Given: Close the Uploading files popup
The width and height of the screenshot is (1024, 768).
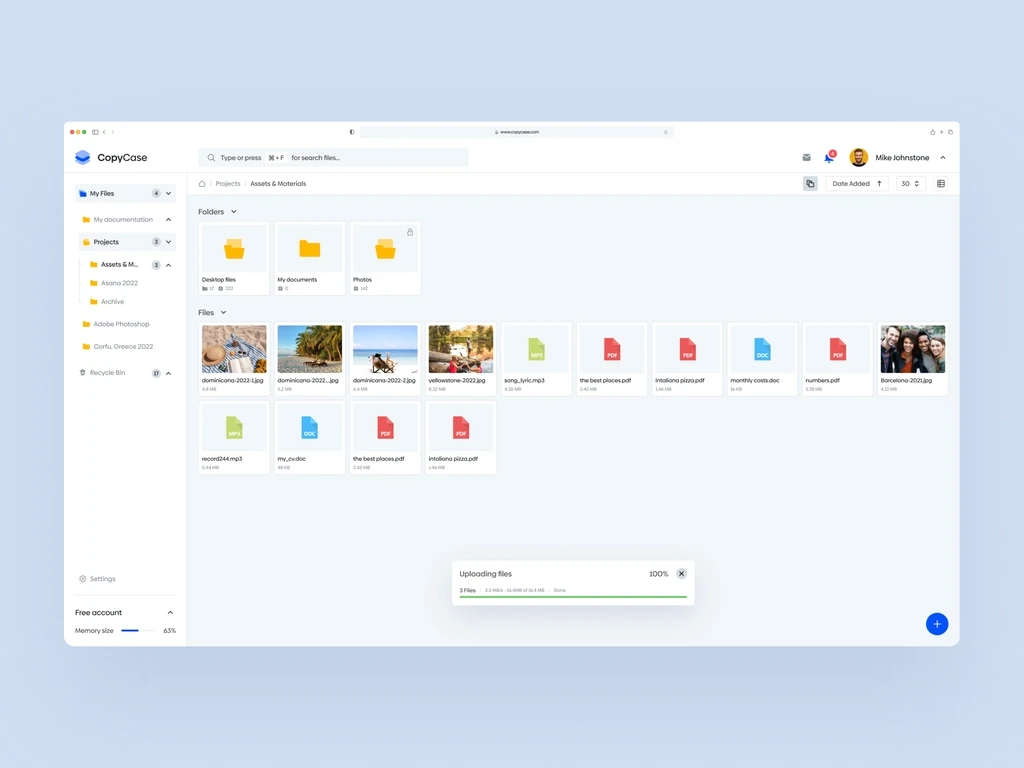Looking at the screenshot, I should click(x=681, y=574).
